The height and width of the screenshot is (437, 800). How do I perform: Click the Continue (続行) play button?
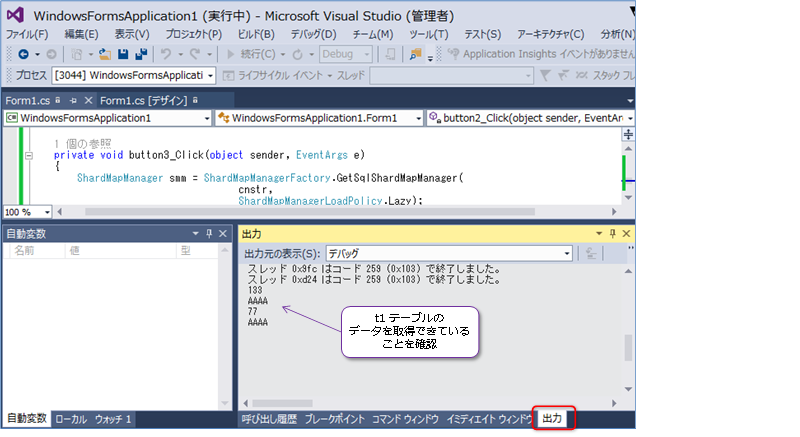251,54
